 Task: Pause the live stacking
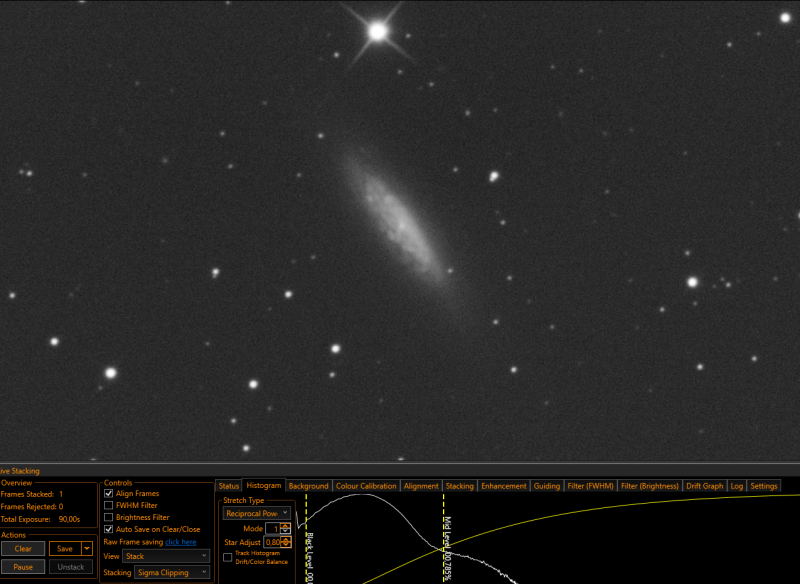click(x=23, y=567)
